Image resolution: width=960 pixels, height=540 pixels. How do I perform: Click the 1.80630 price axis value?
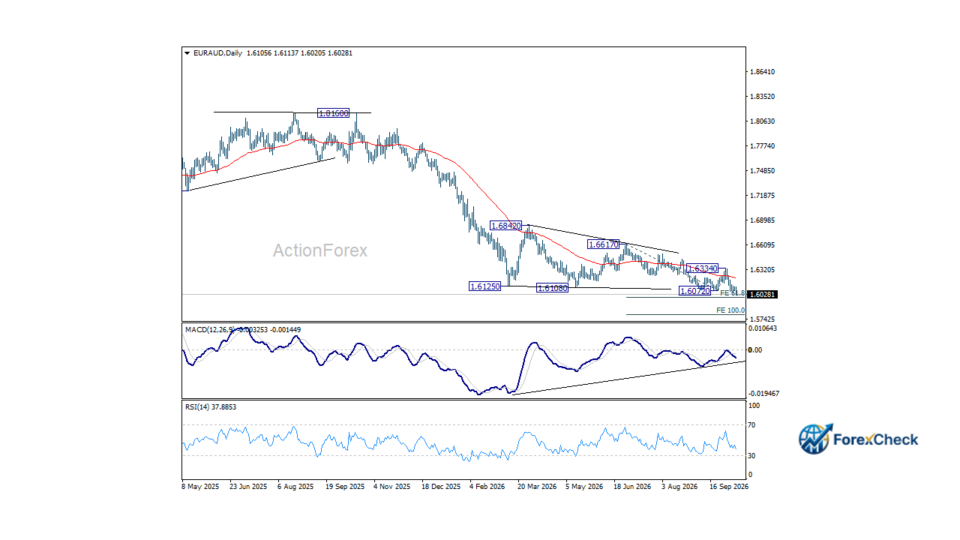click(762, 121)
